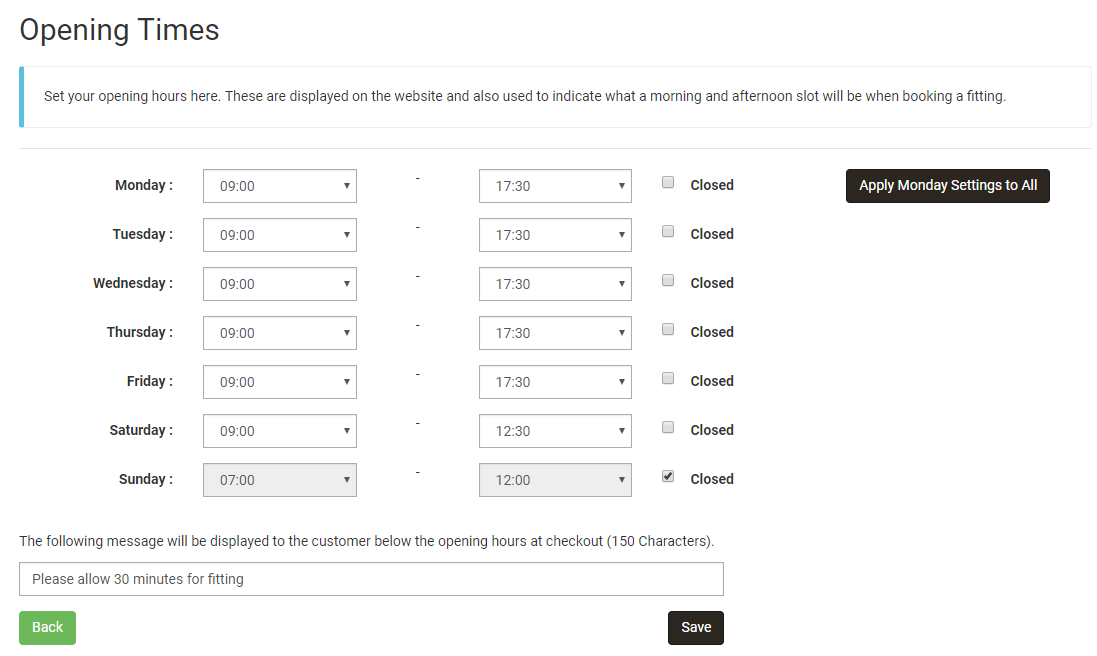The width and height of the screenshot is (1097, 656).
Task: Tick the Closed checkbox for Monday
Action: click(x=668, y=183)
